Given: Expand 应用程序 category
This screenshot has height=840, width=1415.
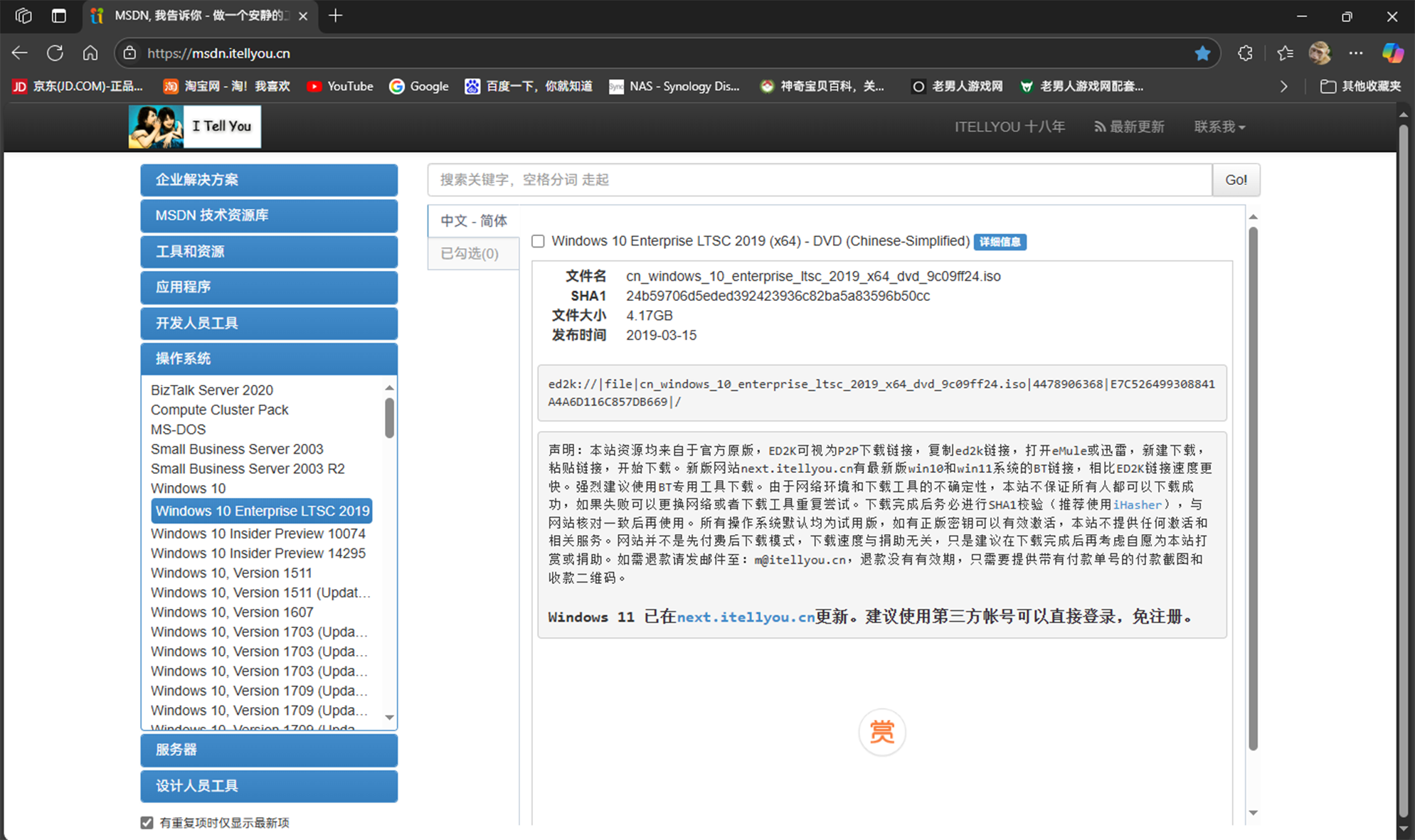Looking at the screenshot, I should coord(269,287).
